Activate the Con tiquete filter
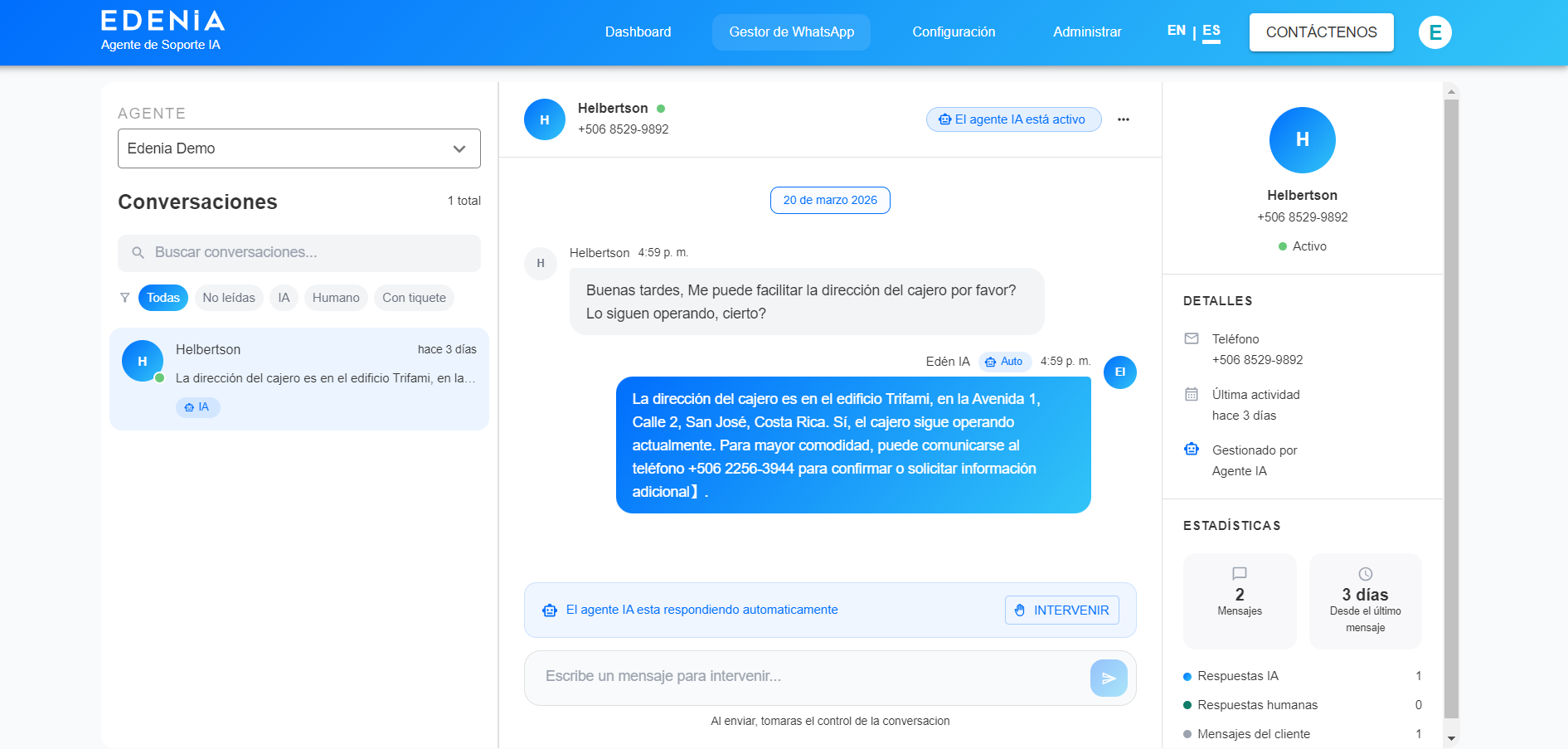 pyautogui.click(x=414, y=297)
